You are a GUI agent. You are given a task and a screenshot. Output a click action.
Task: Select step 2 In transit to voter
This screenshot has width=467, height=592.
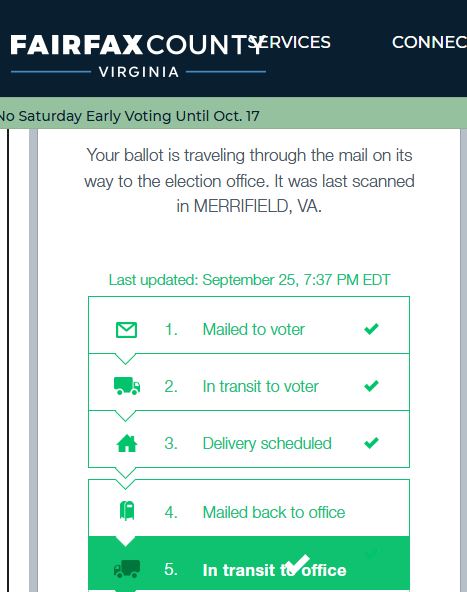tap(249, 382)
